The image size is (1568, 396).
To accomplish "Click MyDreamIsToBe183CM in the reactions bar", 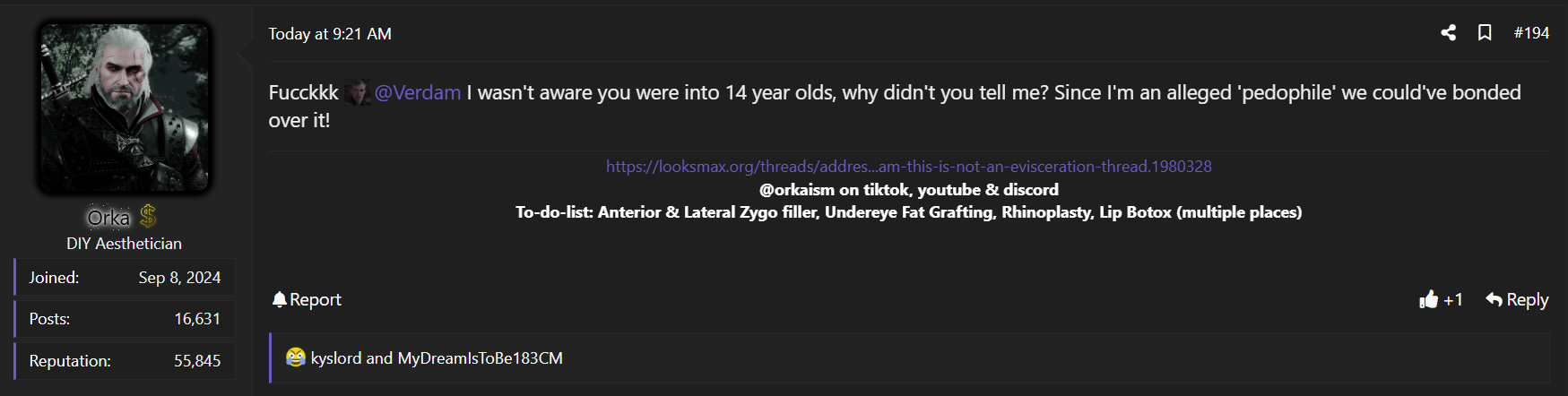I will (x=480, y=358).
